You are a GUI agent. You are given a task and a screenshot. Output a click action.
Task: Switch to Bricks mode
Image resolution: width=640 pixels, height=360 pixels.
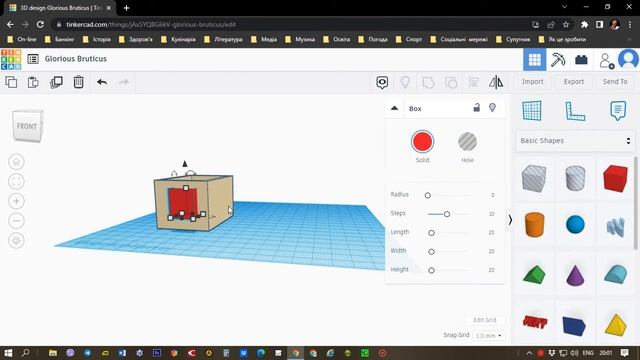581,60
